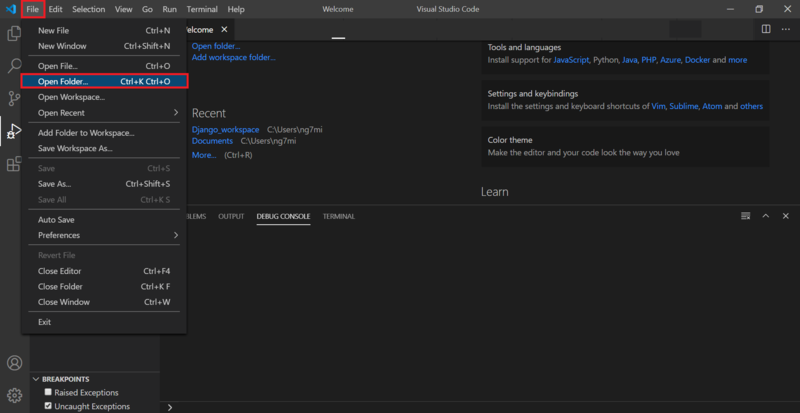Choose Close Editor menu entry
The width and height of the screenshot is (800, 413).
[x=104, y=271]
